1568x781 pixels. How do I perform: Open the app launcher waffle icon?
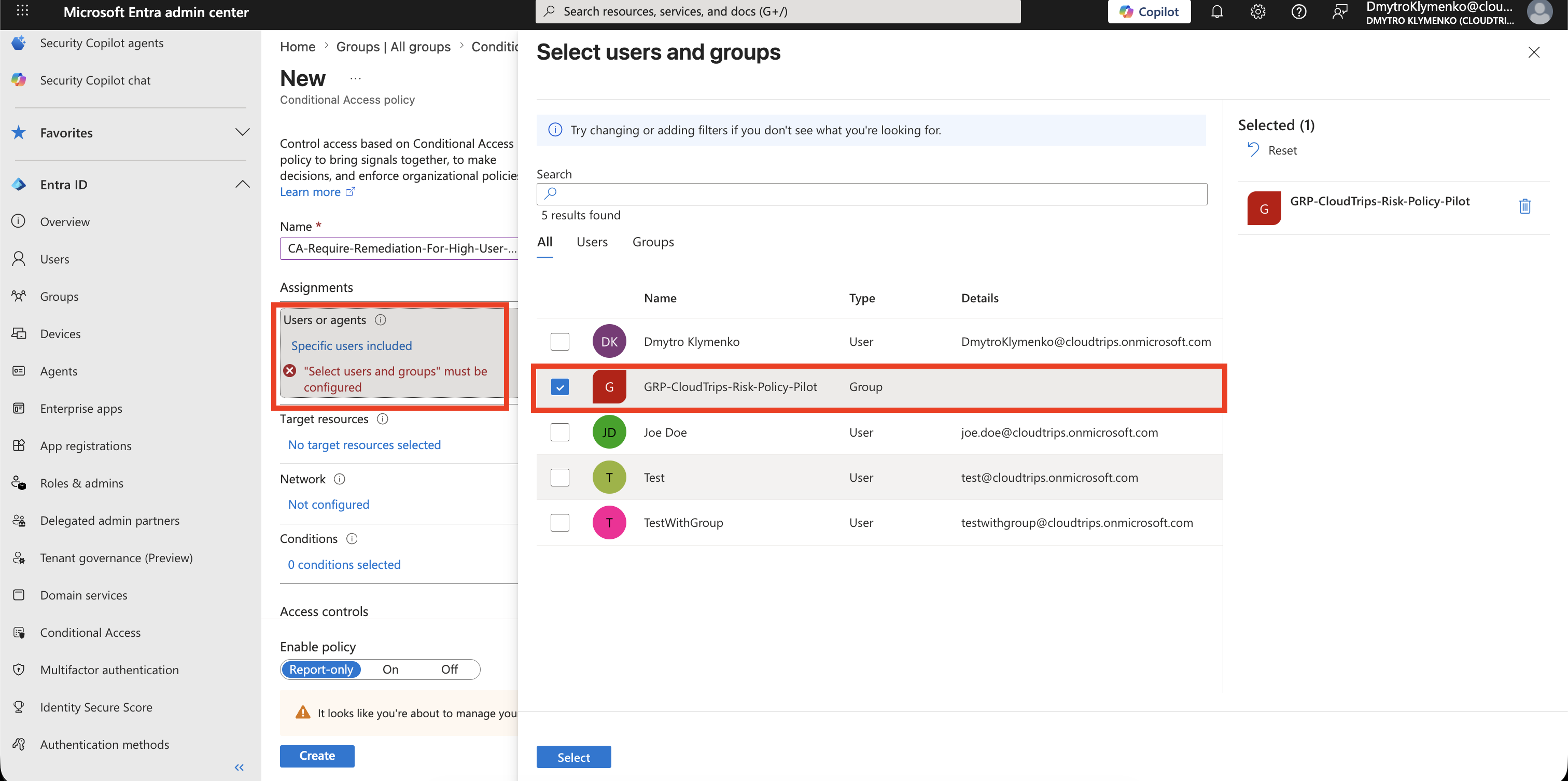pos(22,11)
